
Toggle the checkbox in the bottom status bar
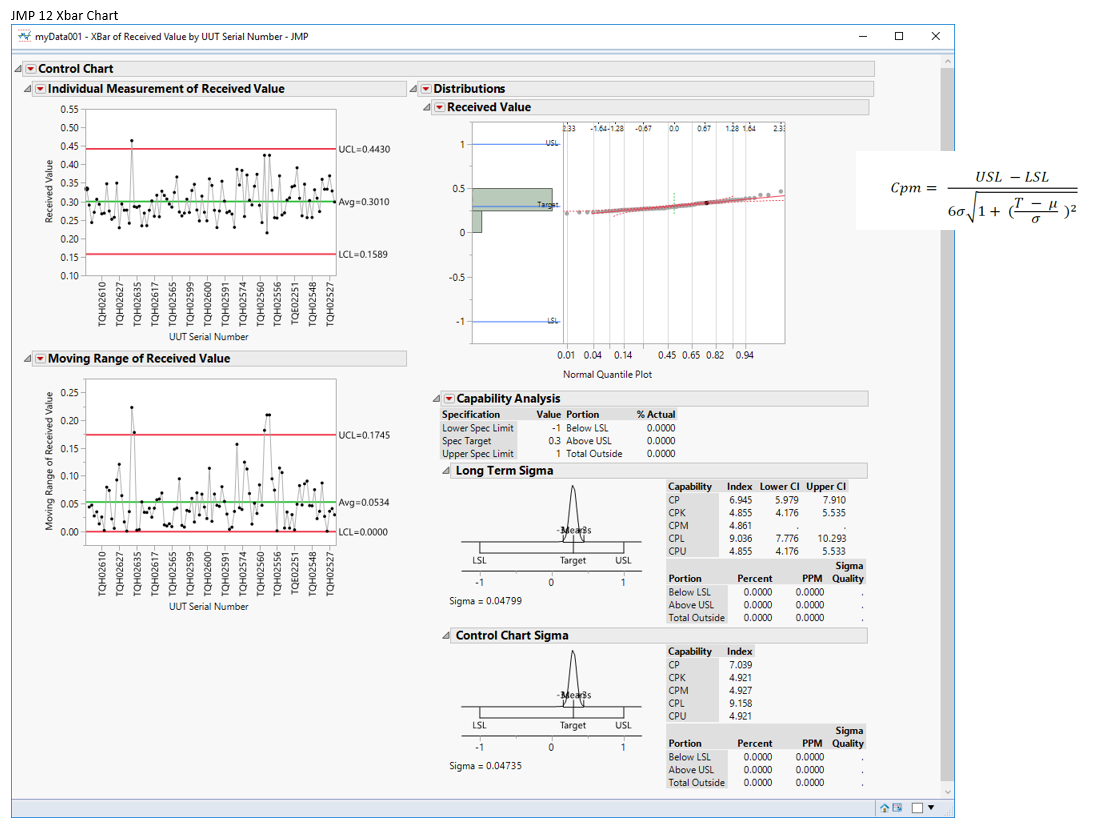(917, 808)
